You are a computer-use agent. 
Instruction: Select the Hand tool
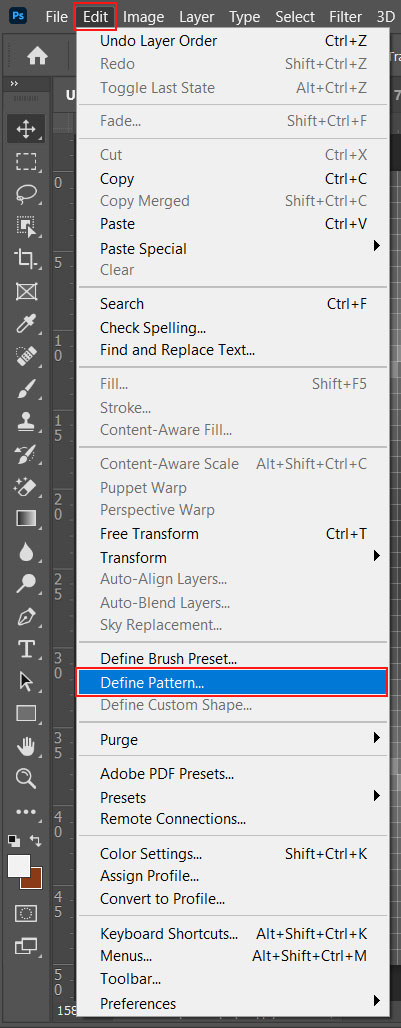(x=26, y=746)
